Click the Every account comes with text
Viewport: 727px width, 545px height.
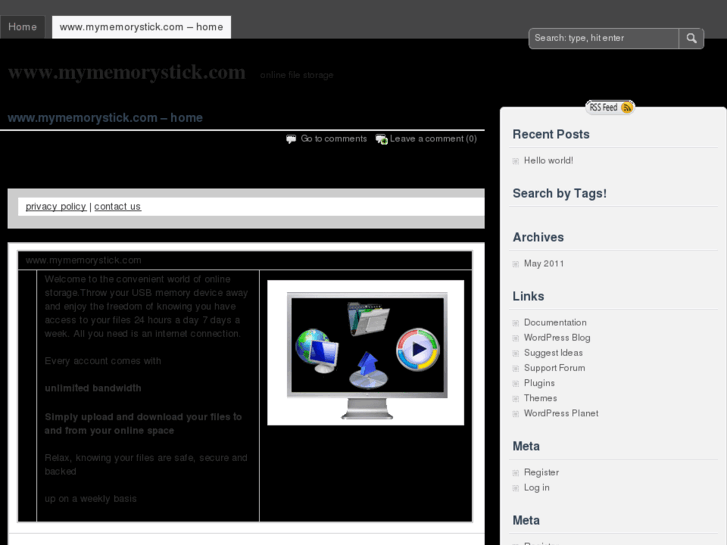(103, 361)
